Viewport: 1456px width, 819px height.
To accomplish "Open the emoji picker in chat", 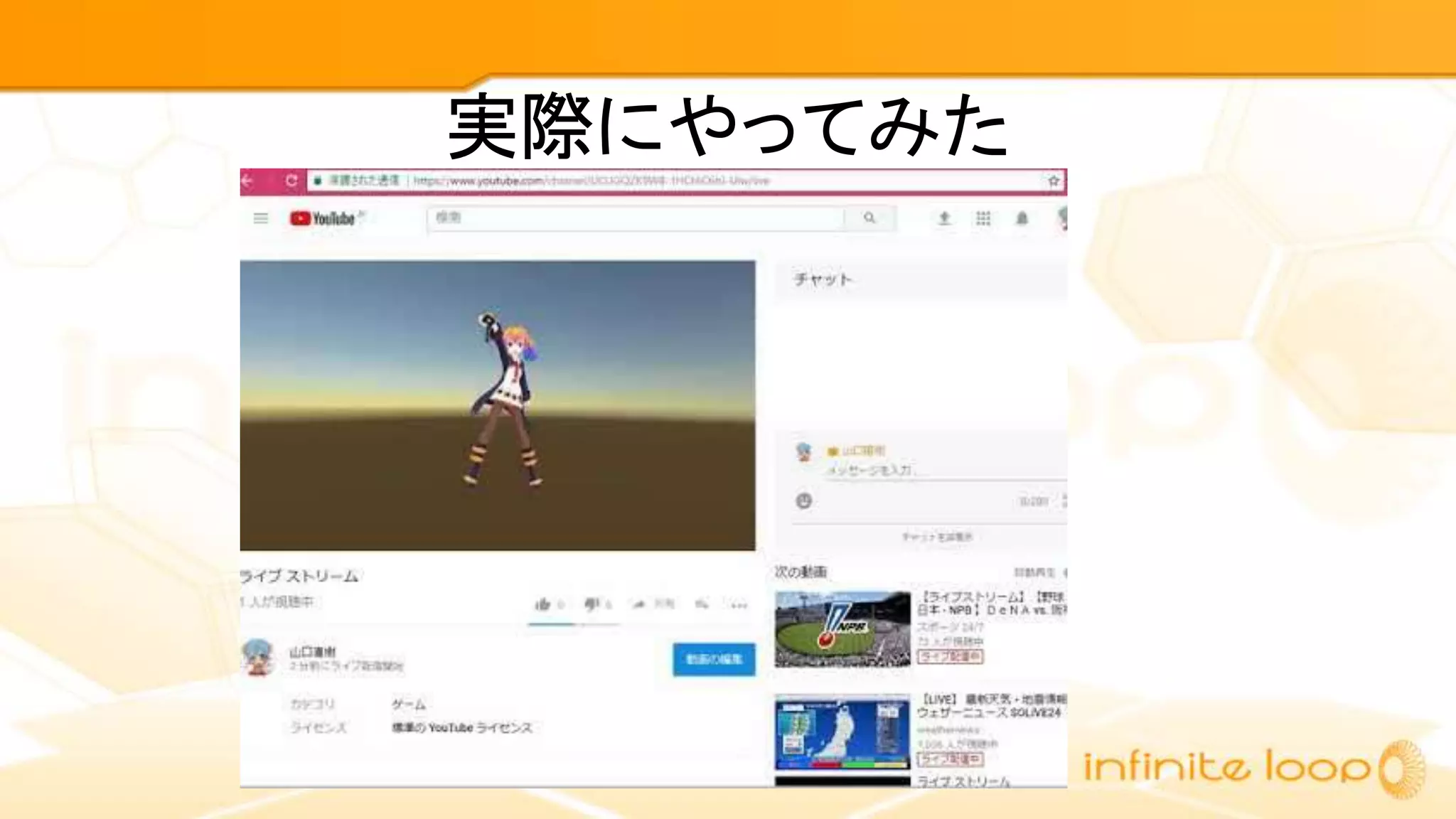I will point(803,500).
